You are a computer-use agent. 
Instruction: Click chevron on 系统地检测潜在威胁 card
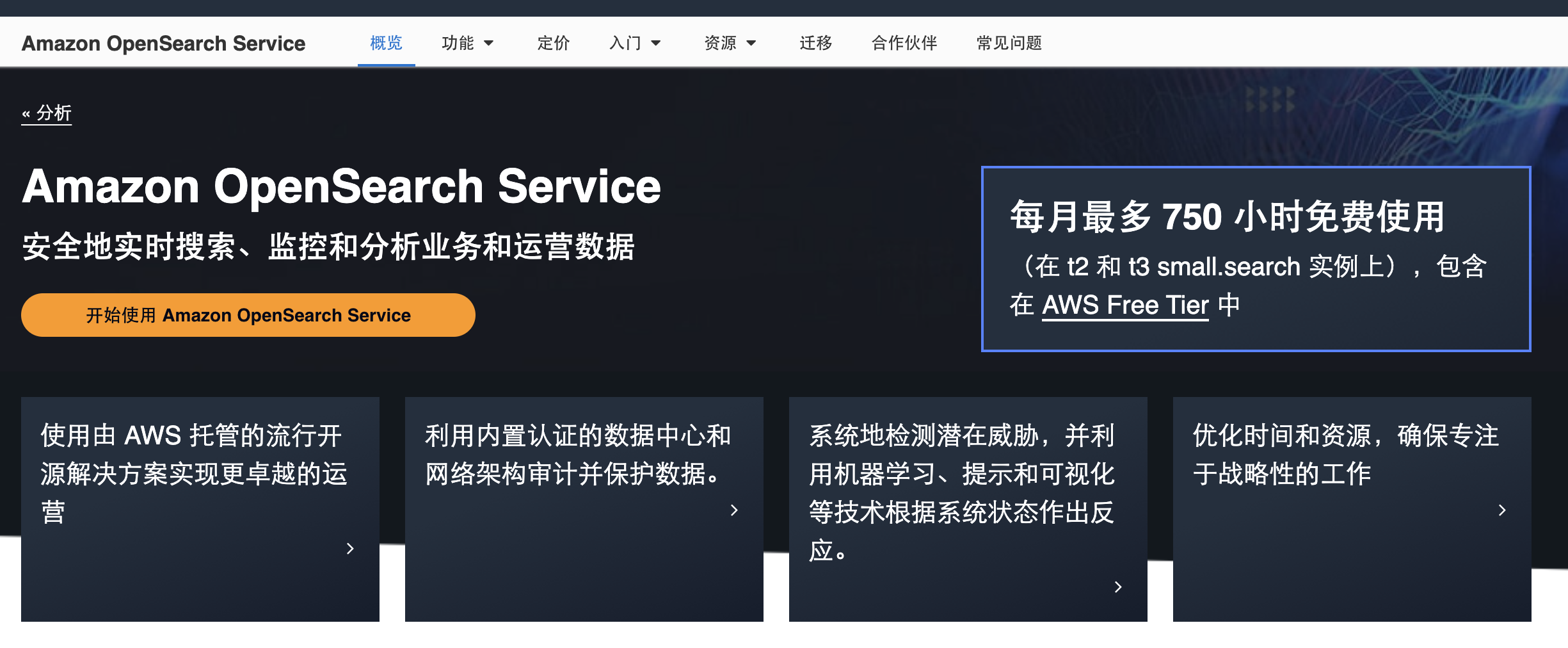(x=1118, y=587)
